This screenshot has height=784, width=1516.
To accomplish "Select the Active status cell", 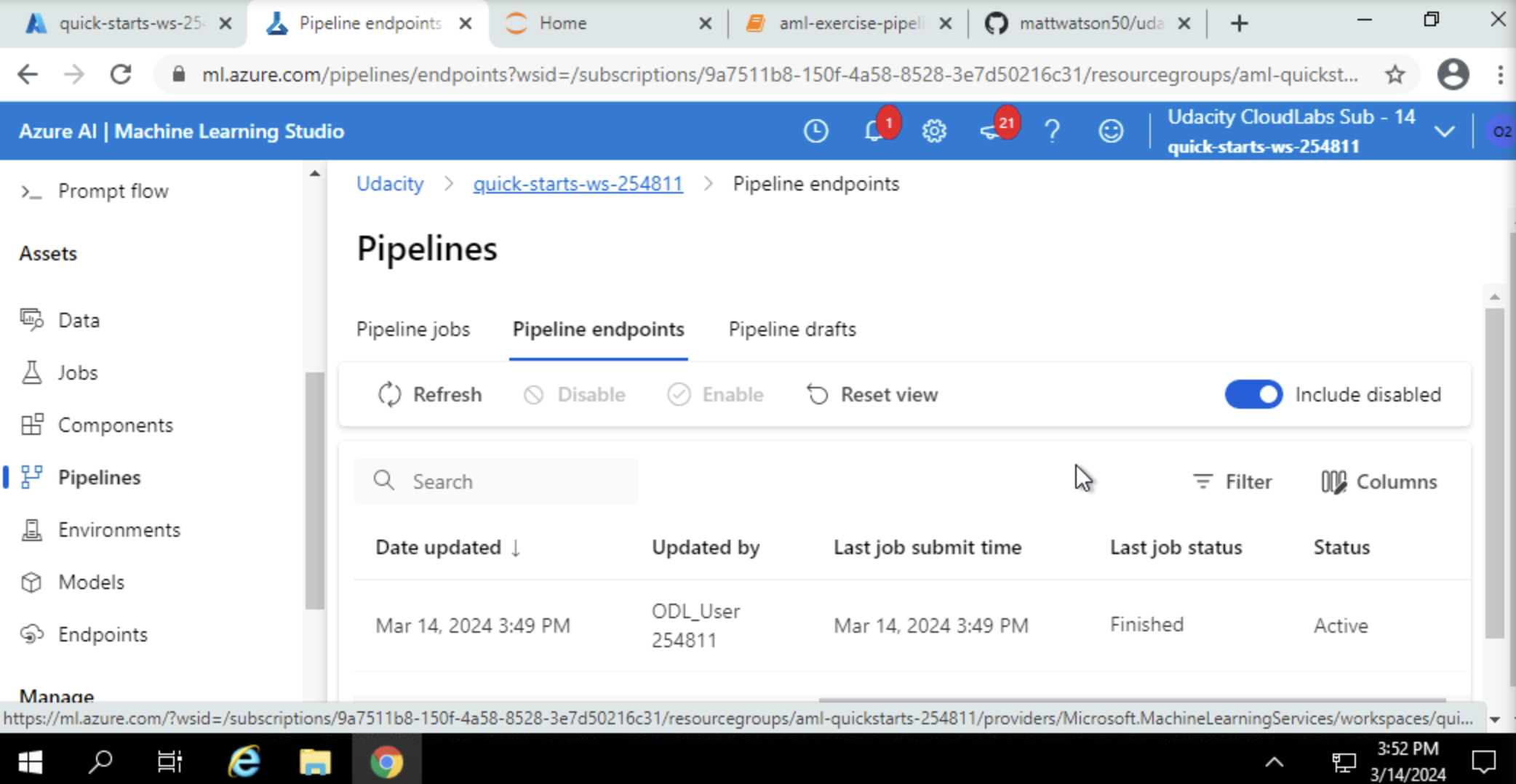I will 1341,625.
